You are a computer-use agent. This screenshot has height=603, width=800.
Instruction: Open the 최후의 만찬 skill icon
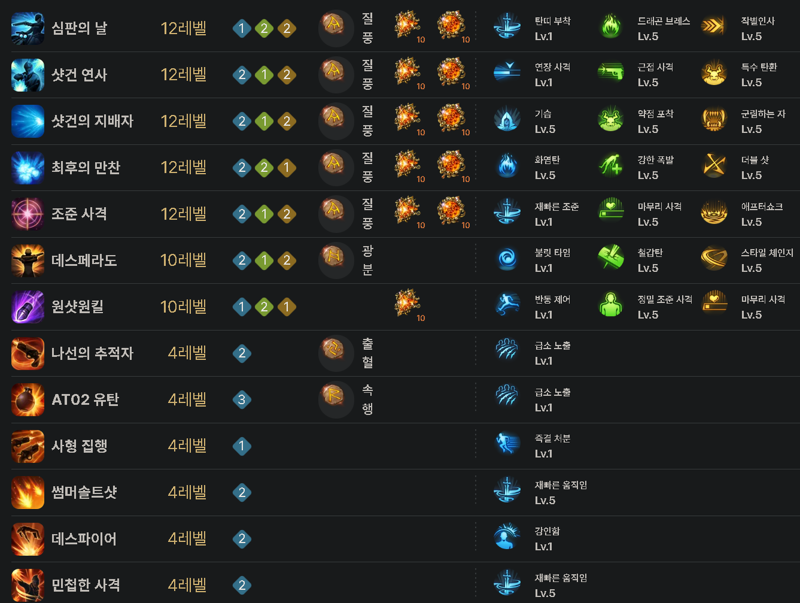(x=28, y=168)
